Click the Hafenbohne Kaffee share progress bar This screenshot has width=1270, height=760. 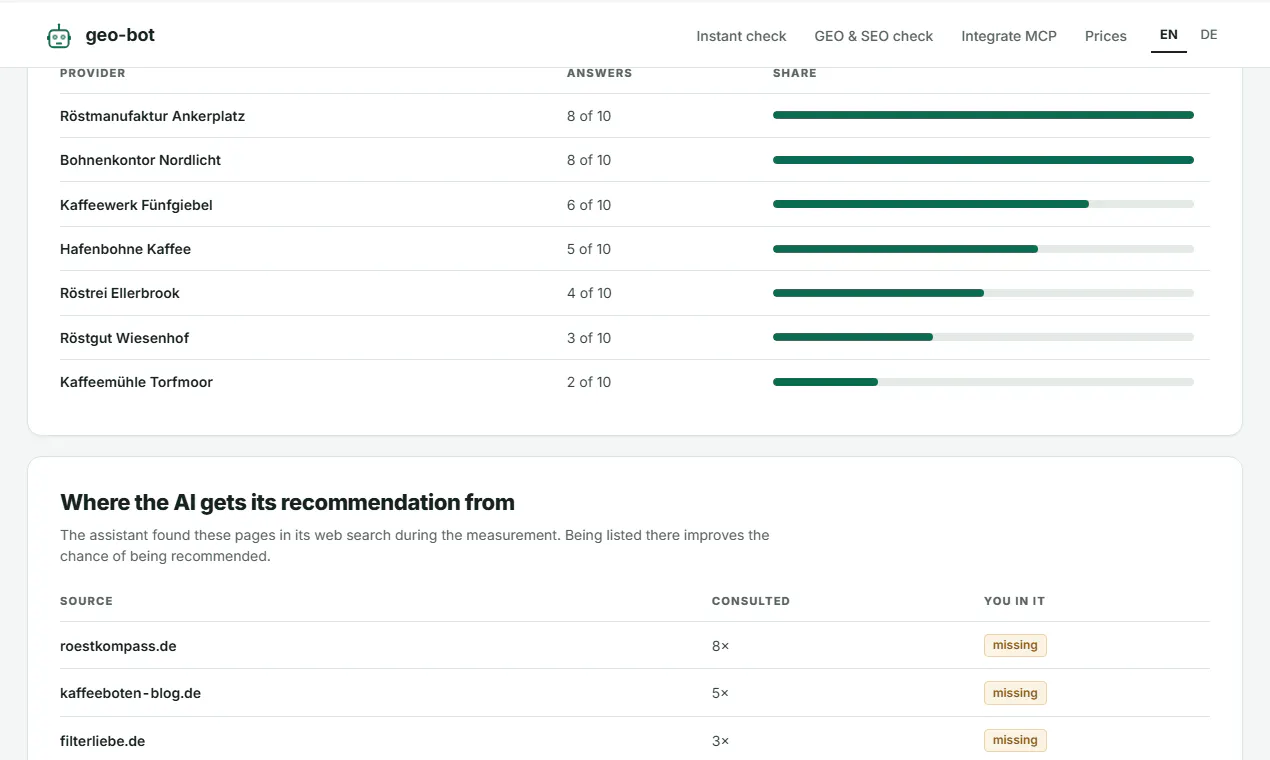(x=983, y=249)
